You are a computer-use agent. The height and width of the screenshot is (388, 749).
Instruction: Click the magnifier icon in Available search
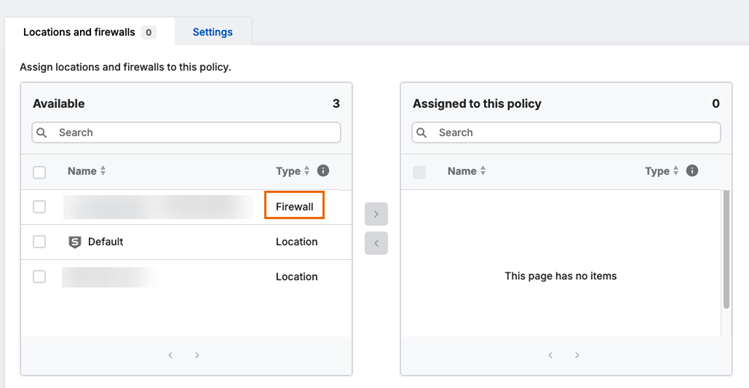[42, 132]
